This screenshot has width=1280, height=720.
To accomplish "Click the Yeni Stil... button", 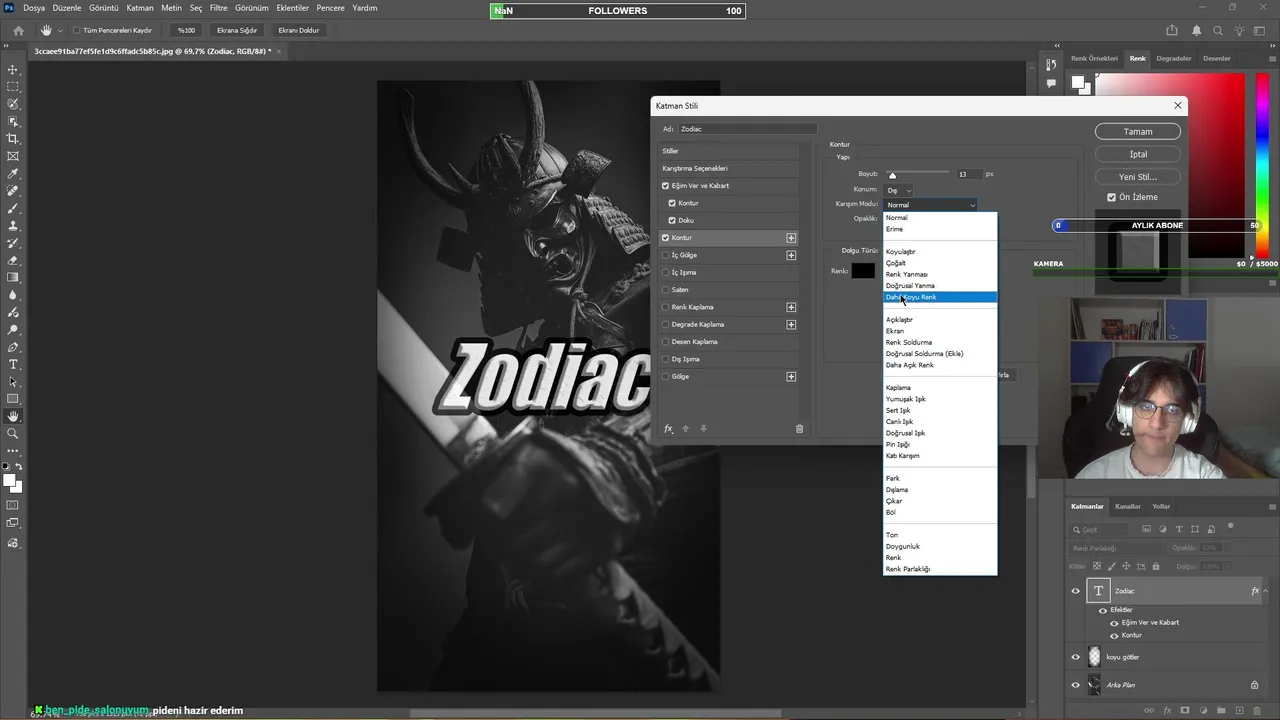I will pos(1138,177).
